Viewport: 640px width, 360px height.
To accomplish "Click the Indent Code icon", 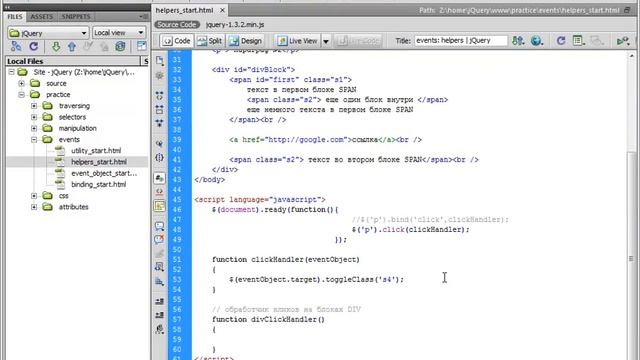I will (160, 302).
